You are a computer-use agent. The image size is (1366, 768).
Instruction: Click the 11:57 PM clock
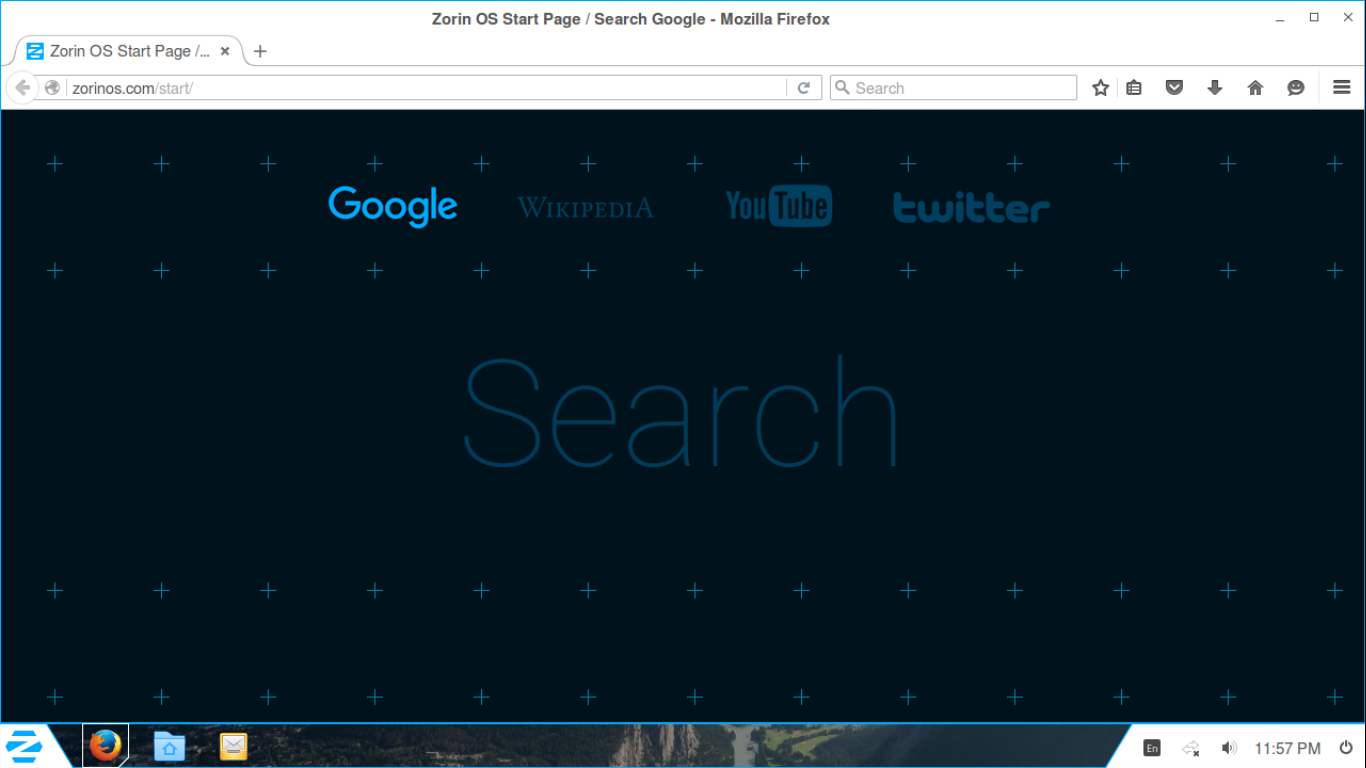click(x=1288, y=748)
